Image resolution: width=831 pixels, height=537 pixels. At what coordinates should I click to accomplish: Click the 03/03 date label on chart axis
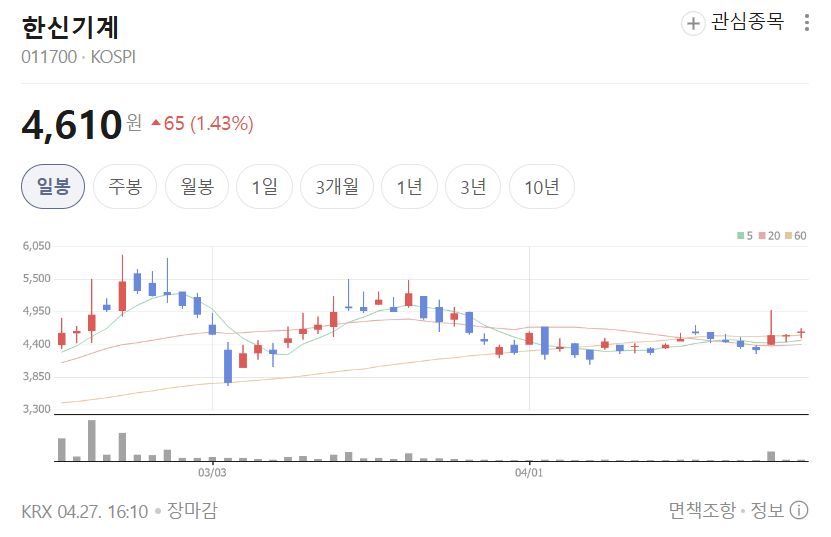tap(212, 472)
